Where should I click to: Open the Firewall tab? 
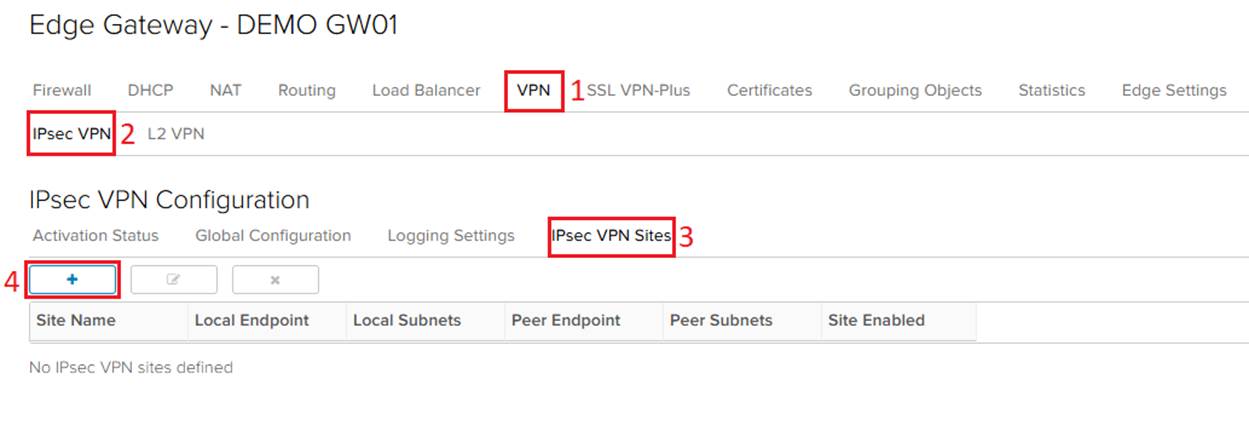[62, 90]
